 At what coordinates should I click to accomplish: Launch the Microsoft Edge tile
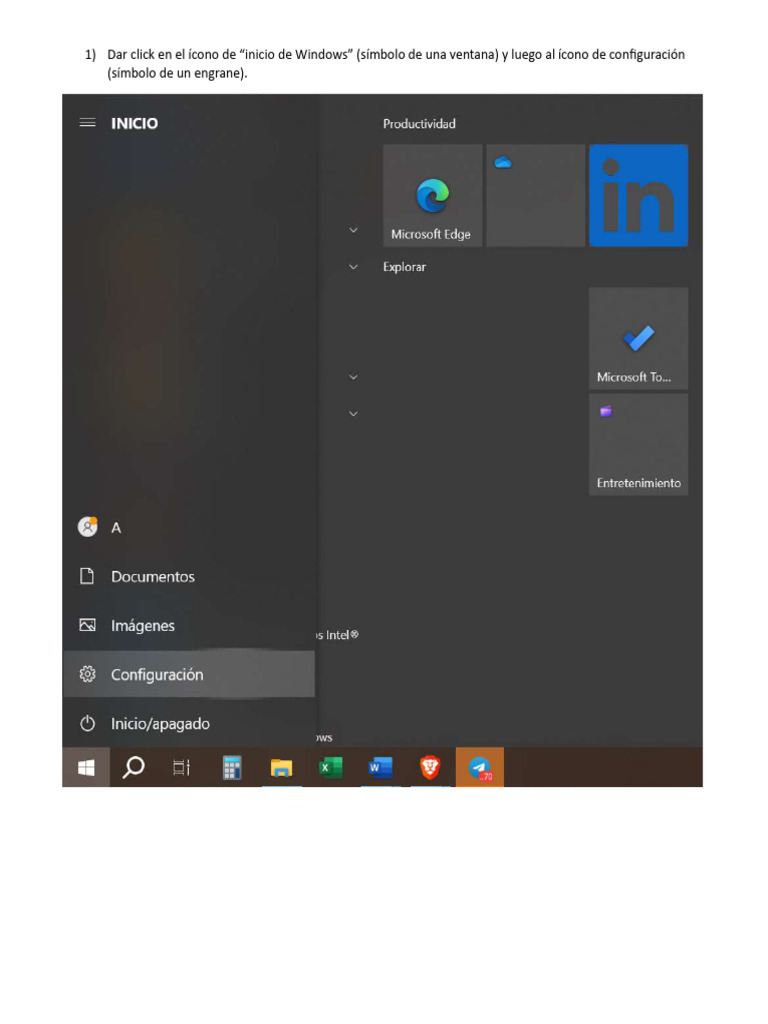pos(432,195)
